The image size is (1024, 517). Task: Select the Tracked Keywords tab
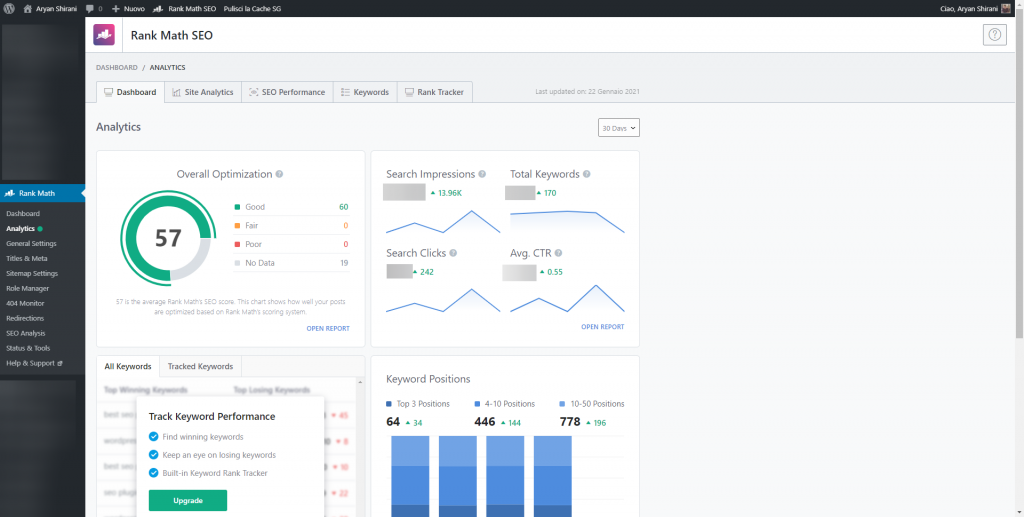pos(200,367)
